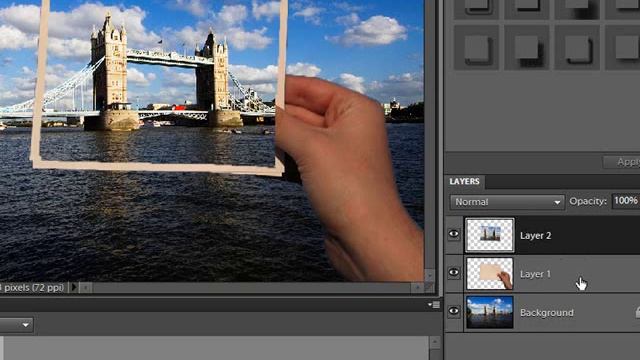
Task: Select the Background layer thumbnail
Action: tap(490, 312)
